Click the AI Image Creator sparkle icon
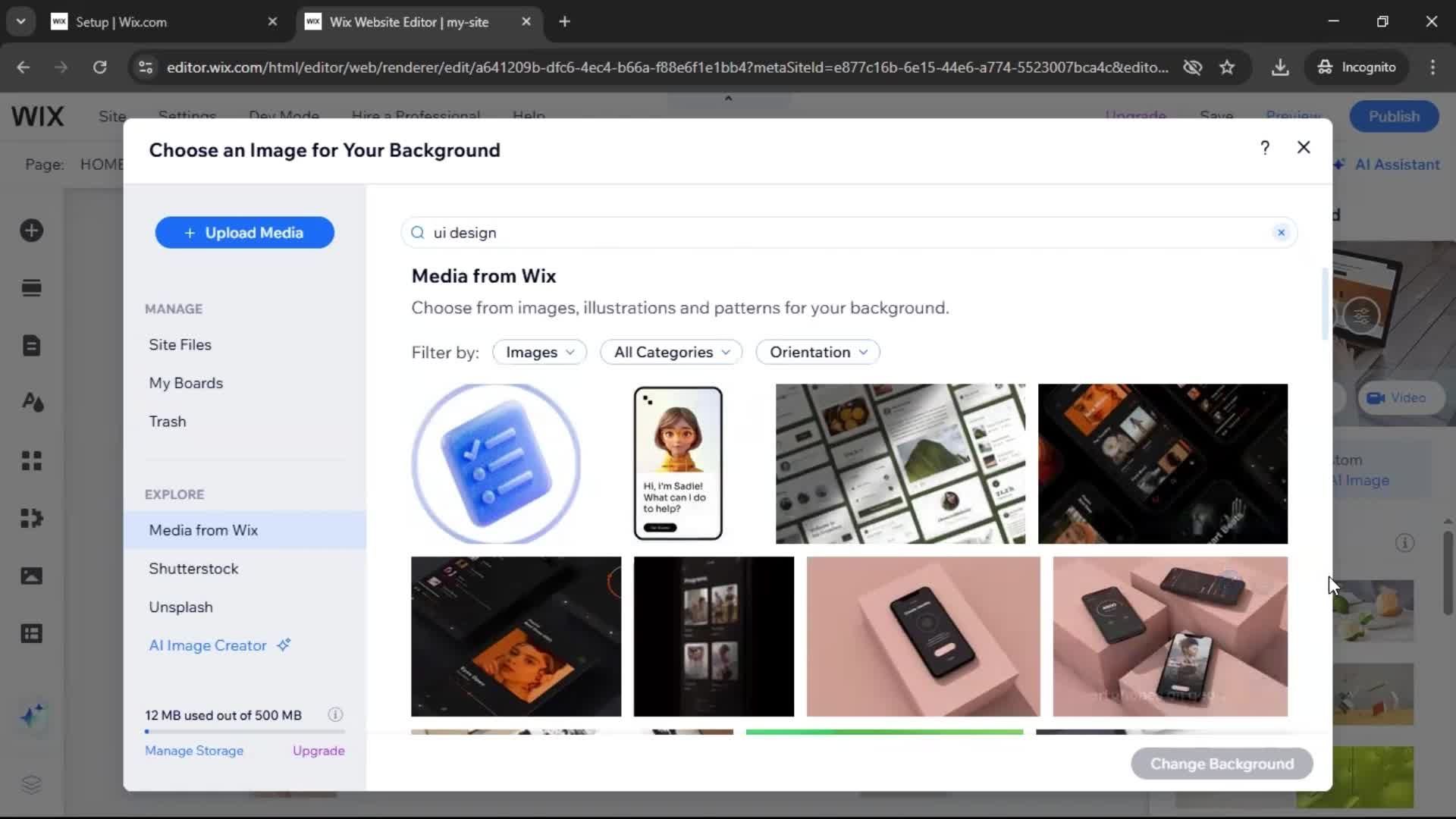The image size is (1456, 819). point(284,645)
